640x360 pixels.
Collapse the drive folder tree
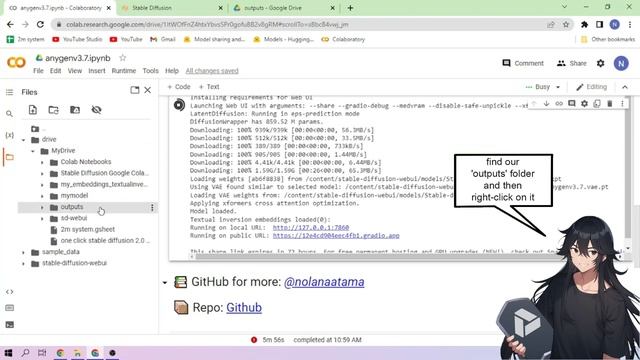click(24, 140)
